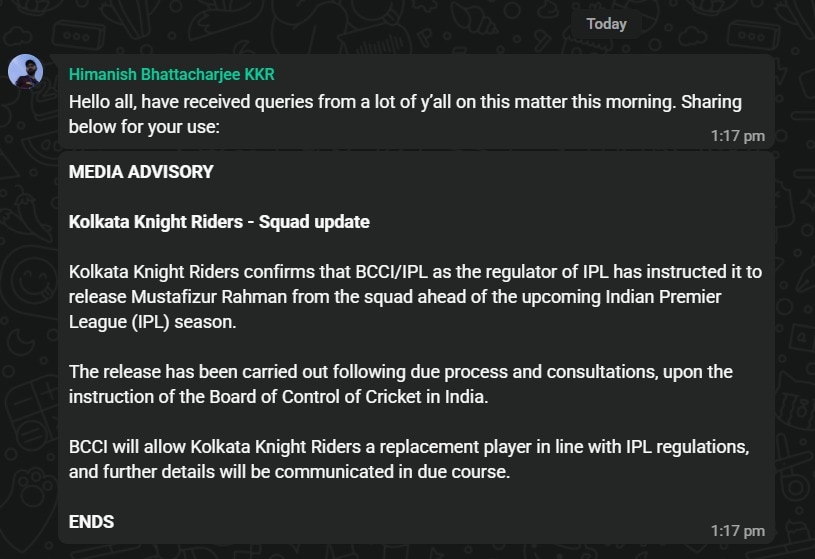The height and width of the screenshot is (559, 815).
Task: Click the ENDS text
Action: [x=91, y=522]
